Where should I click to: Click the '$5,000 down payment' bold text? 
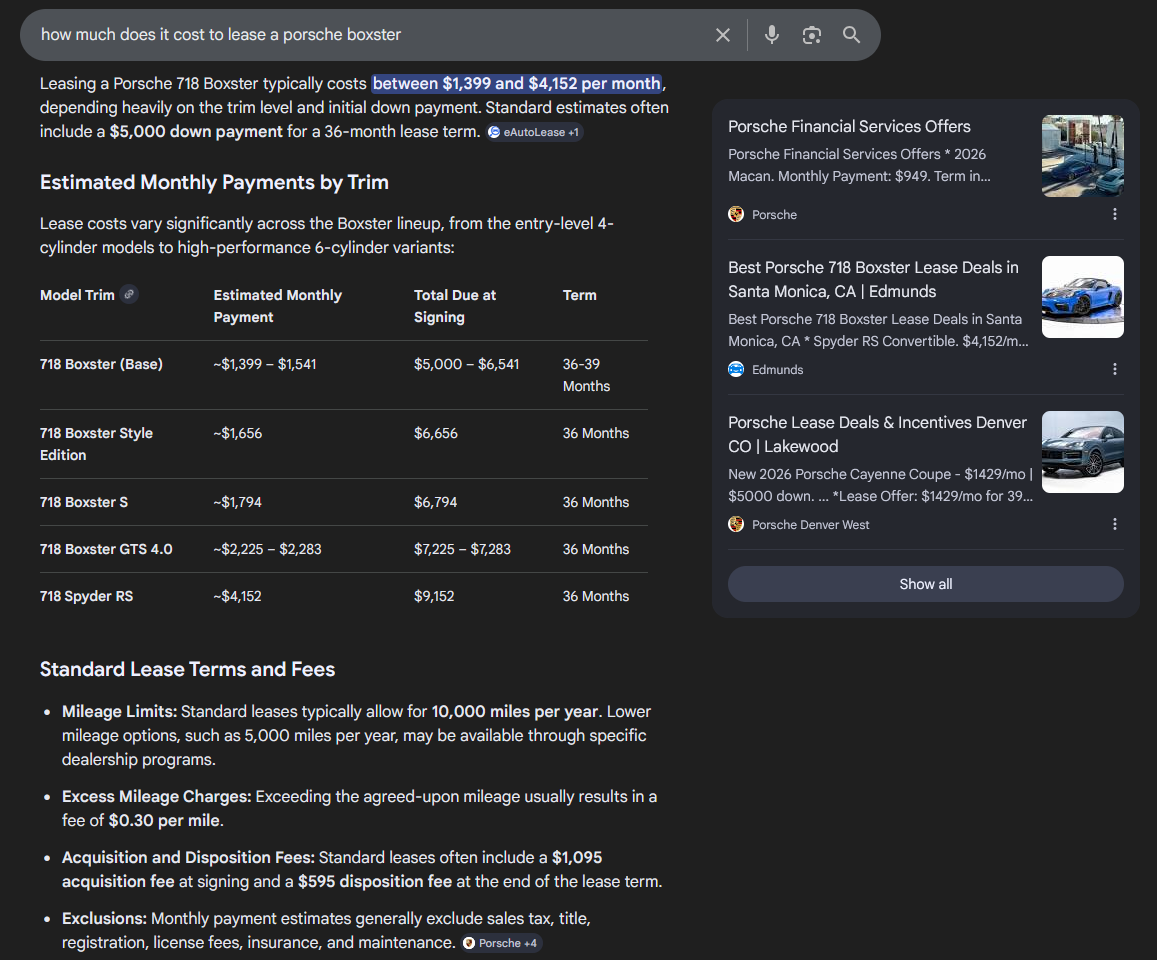pos(196,131)
